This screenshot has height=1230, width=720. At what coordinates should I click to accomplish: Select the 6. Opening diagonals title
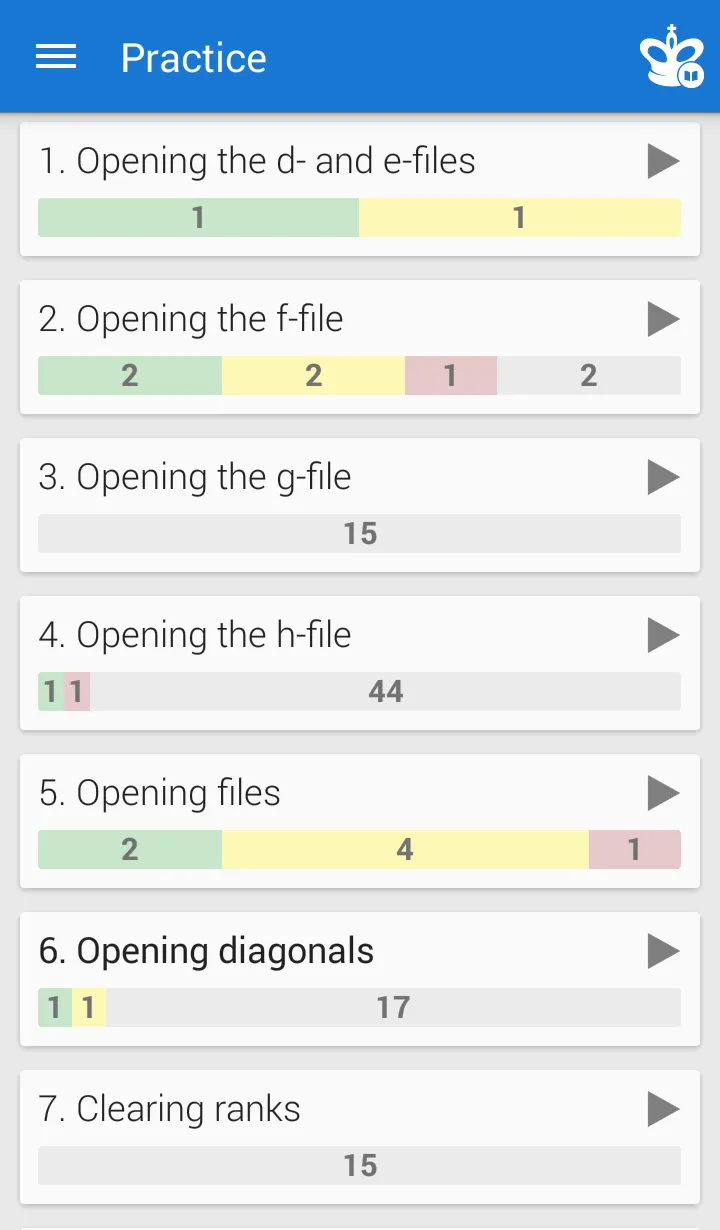[x=206, y=951]
